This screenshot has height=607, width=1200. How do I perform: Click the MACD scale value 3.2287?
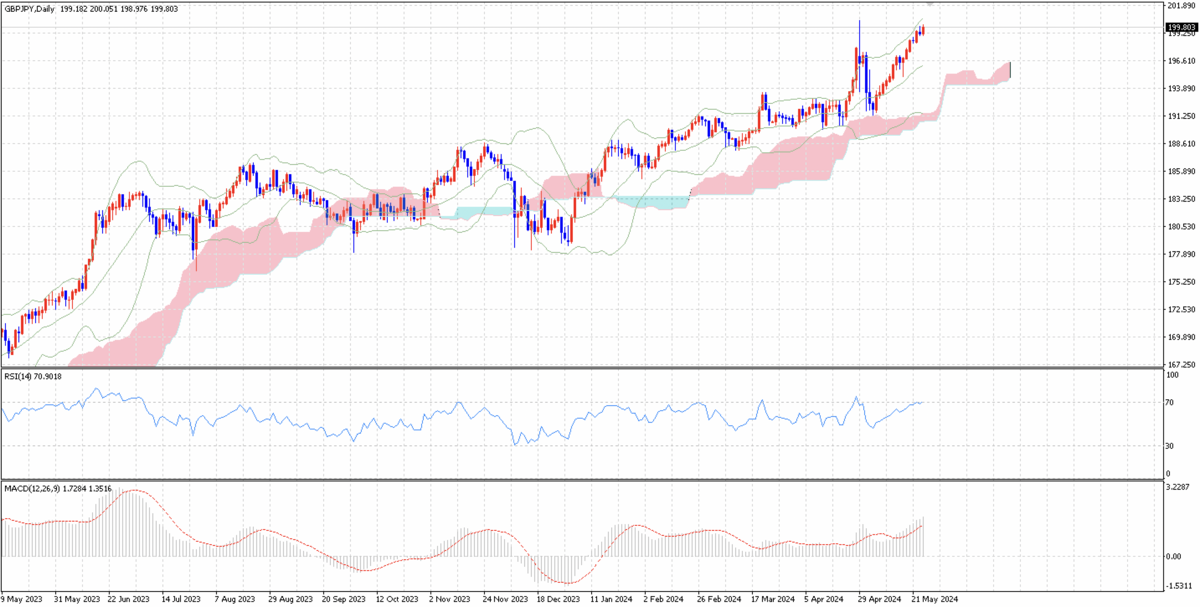click(x=1180, y=487)
